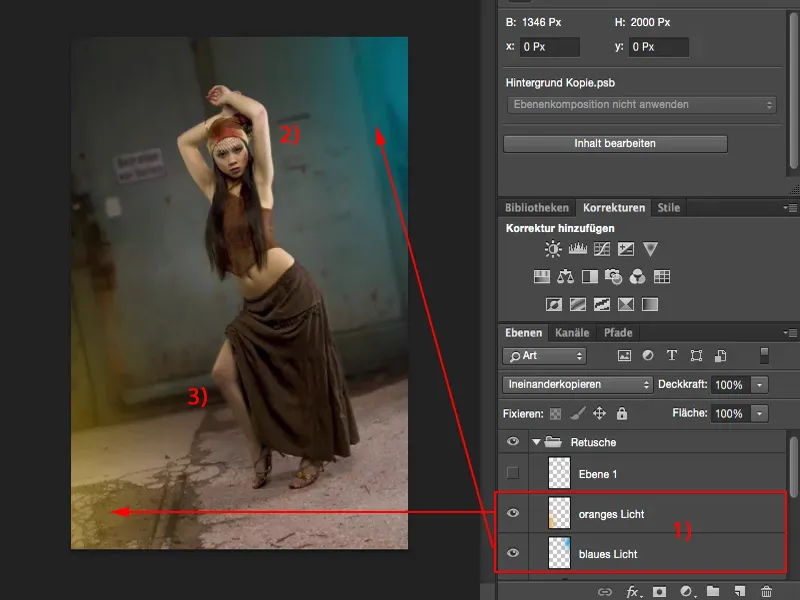800x600 pixels.
Task: Open the Deckkraft opacity slider dropdown
Action: [x=759, y=385]
